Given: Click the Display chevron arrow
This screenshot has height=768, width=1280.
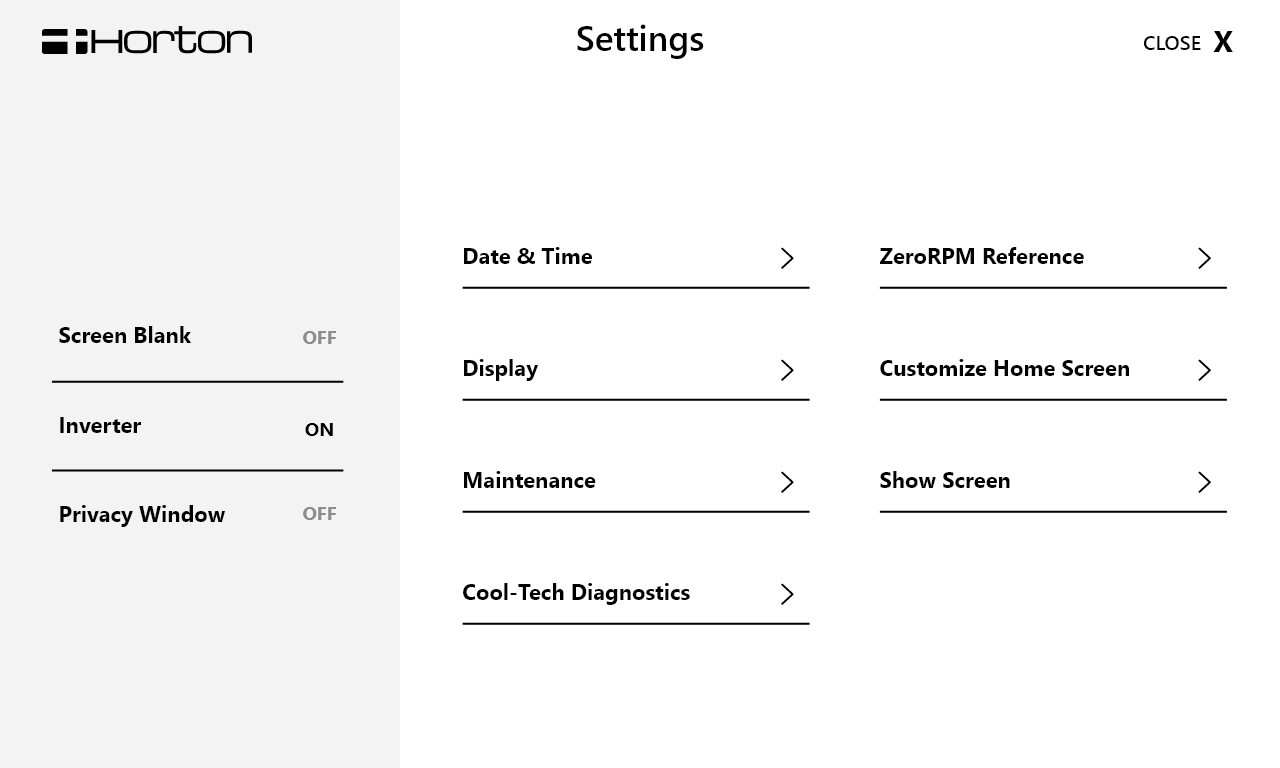Looking at the screenshot, I should [x=787, y=370].
